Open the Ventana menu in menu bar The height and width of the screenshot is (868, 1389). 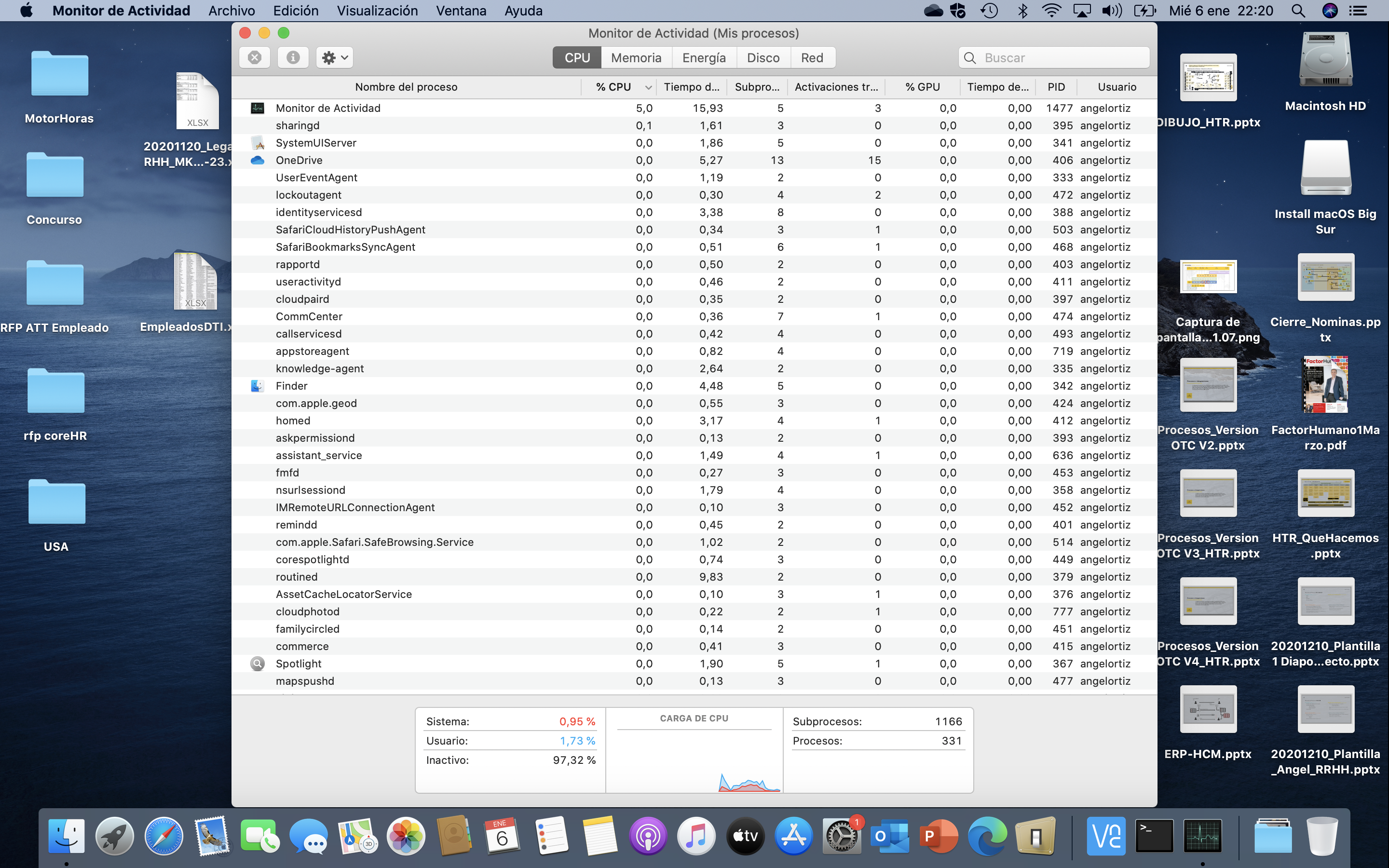click(x=461, y=10)
